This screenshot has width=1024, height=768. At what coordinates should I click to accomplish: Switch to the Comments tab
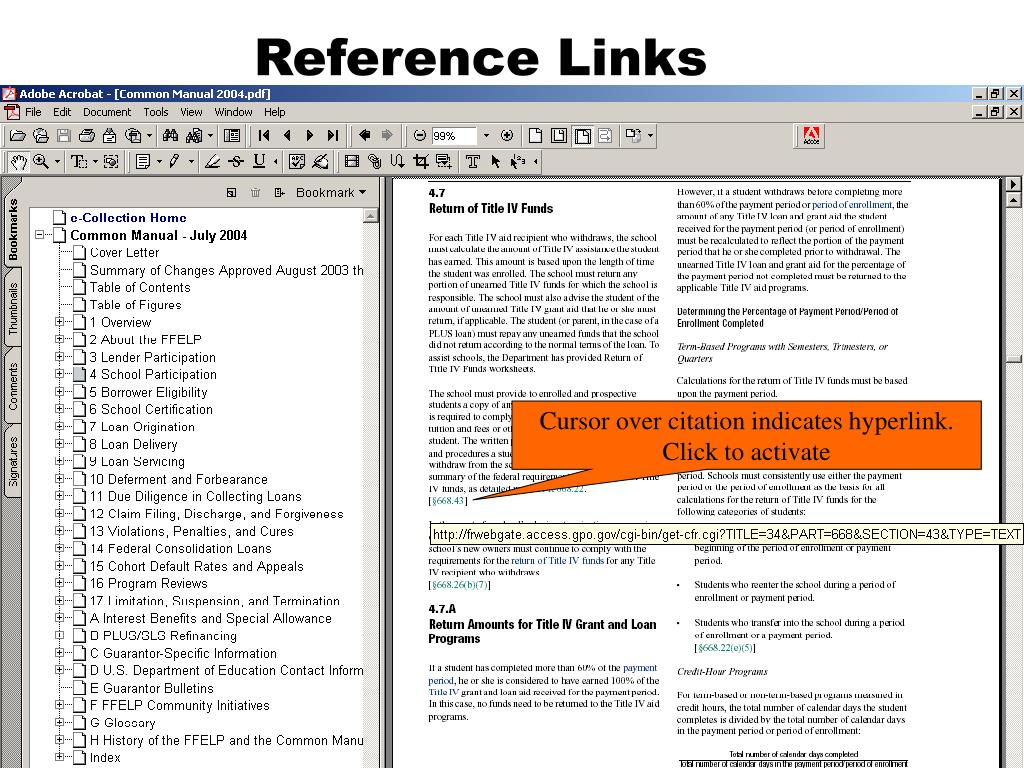12,386
